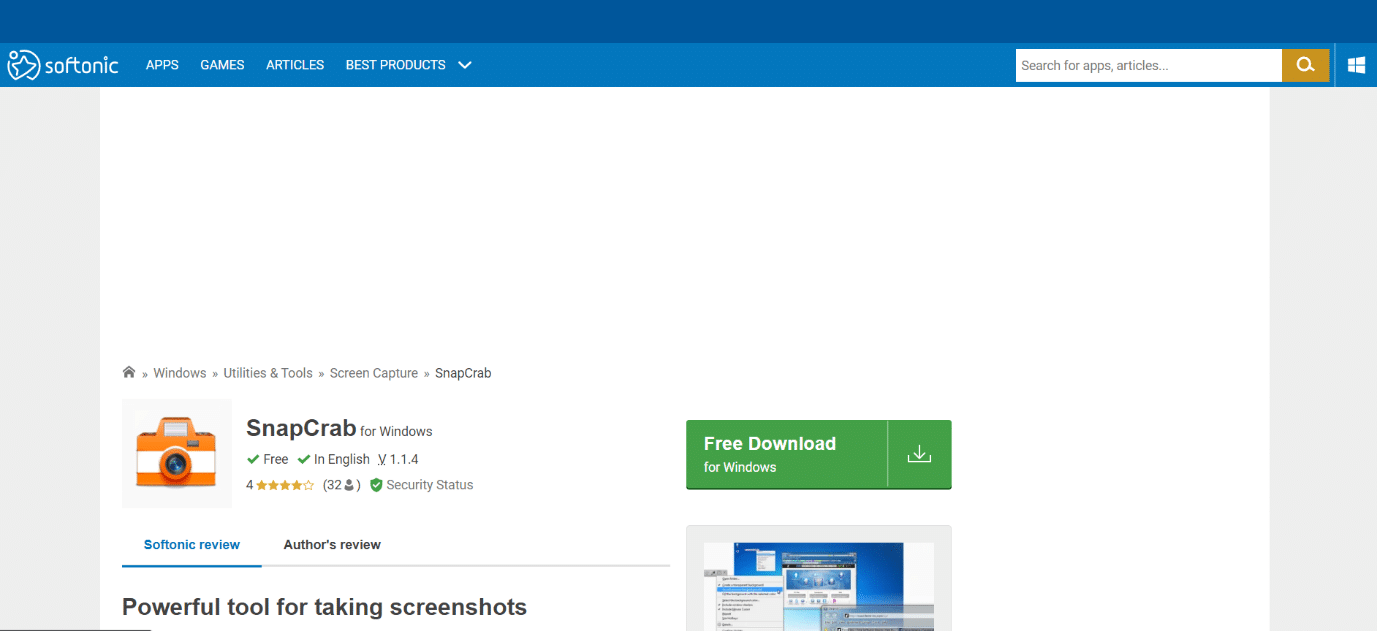Click the home breadcrumb icon
The width and height of the screenshot is (1377, 631).
129,372
